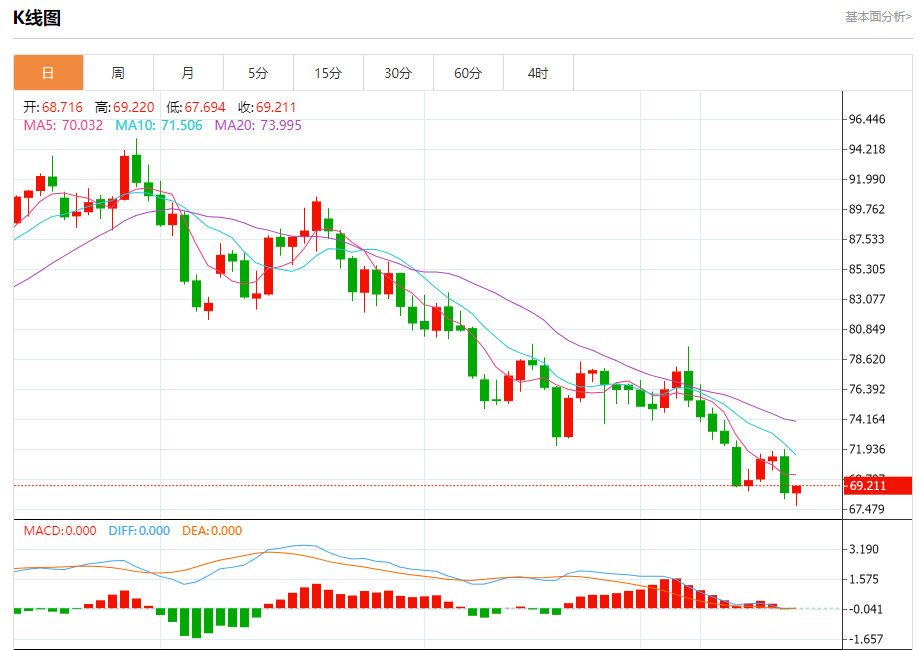922x650 pixels.
Task: Open the 30分 interval tab
Action: (398, 73)
